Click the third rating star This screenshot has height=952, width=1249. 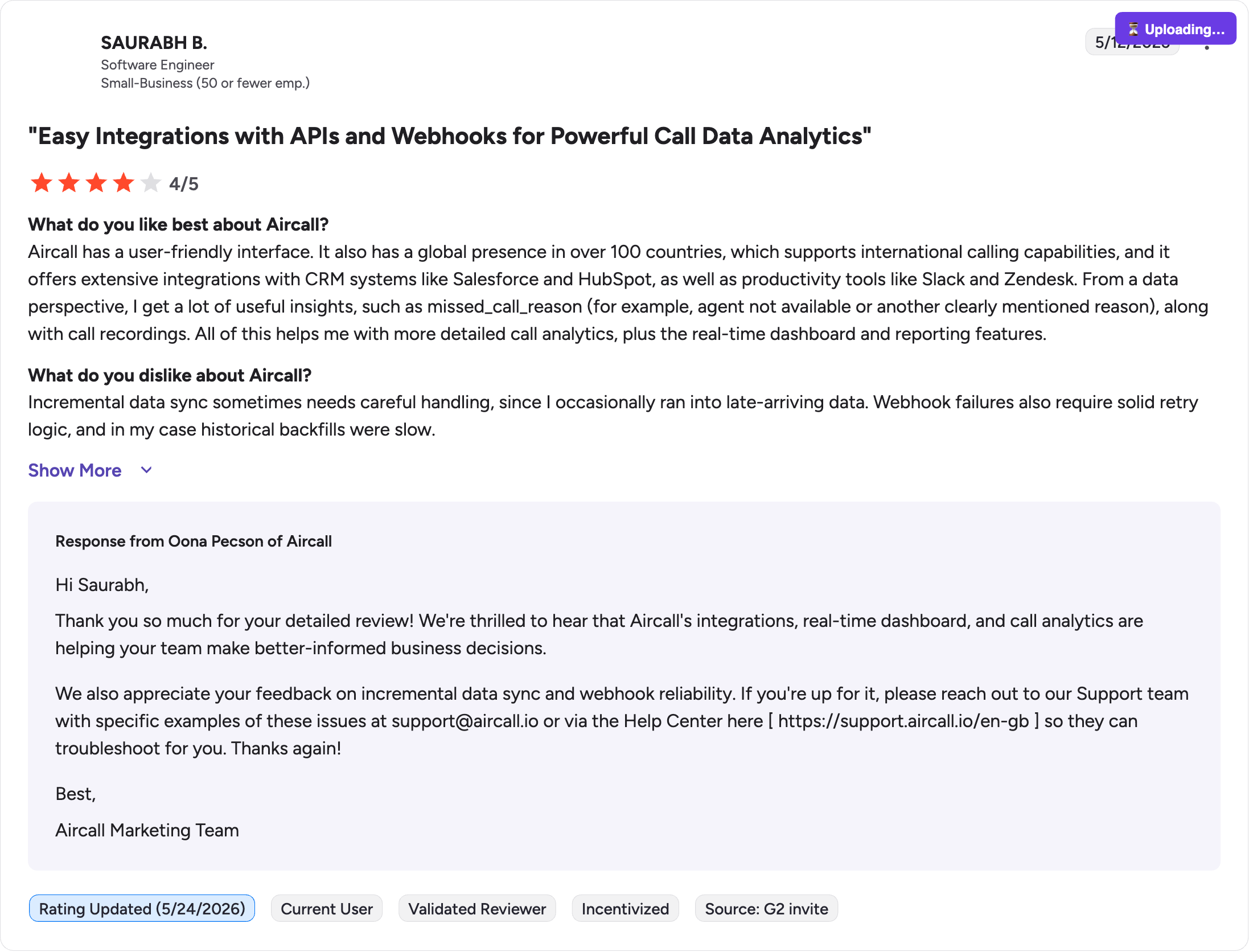96,183
